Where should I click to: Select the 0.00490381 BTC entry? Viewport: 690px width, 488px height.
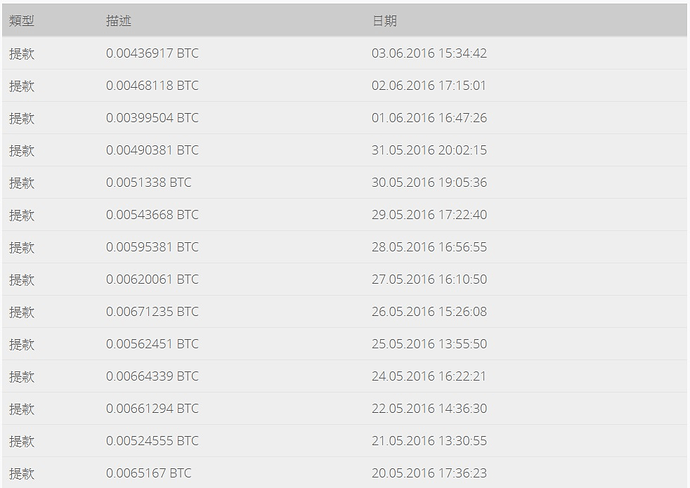click(152, 150)
